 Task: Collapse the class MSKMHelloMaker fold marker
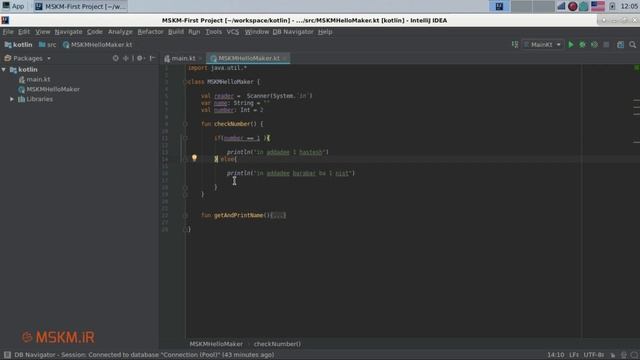pos(185,82)
